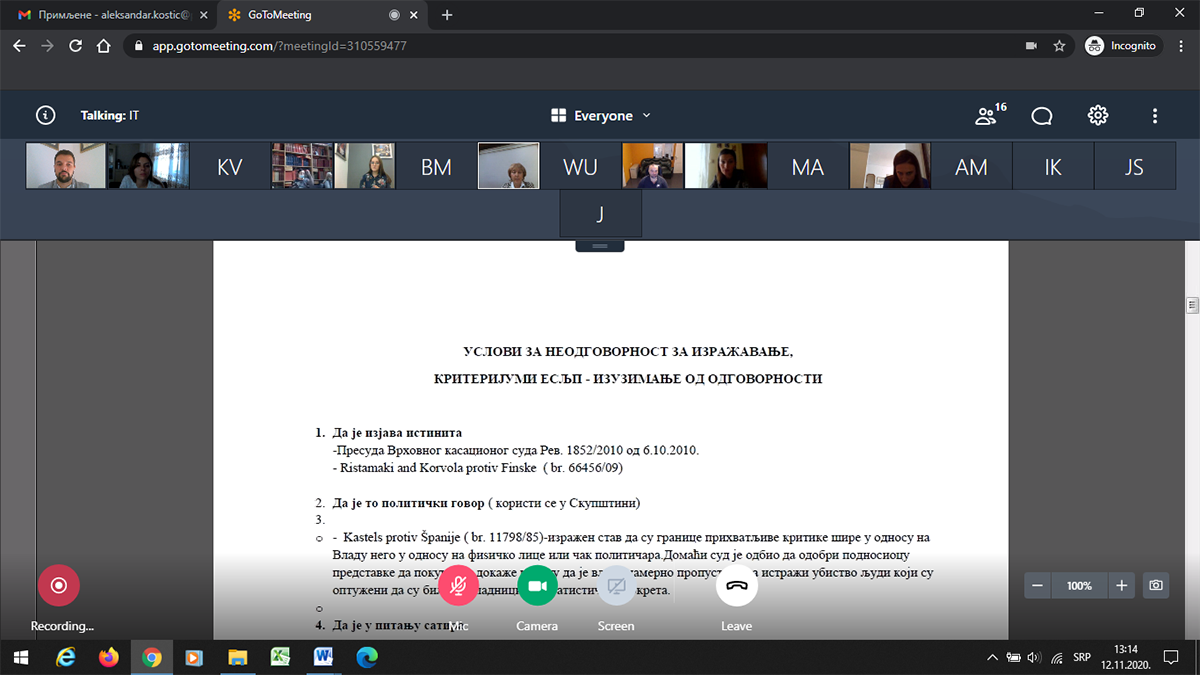1200x675 pixels.
Task: Expand the Everyone view dropdown
Action: pyautogui.click(x=601, y=116)
